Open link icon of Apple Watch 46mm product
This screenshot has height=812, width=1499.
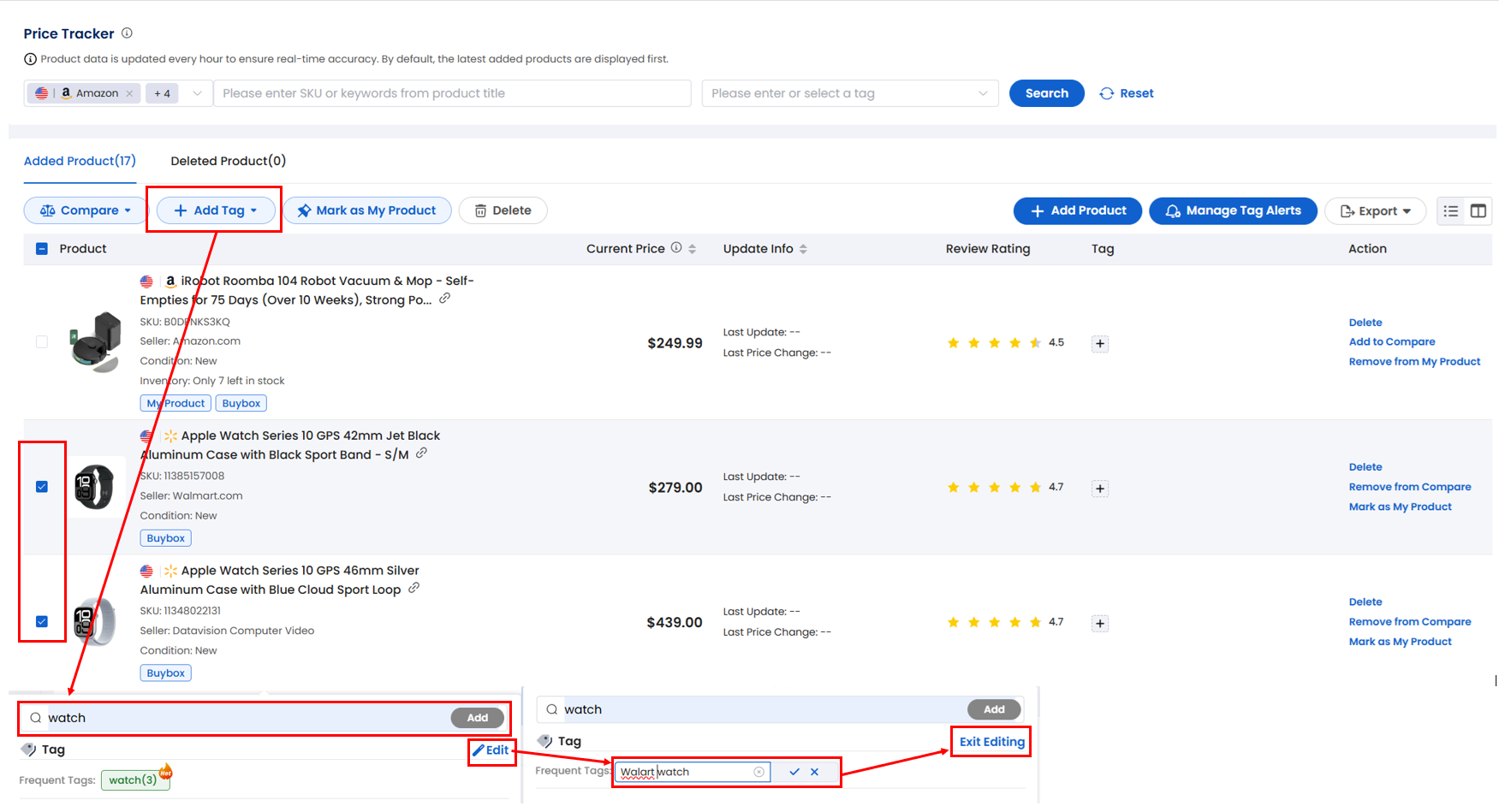(413, 589)
